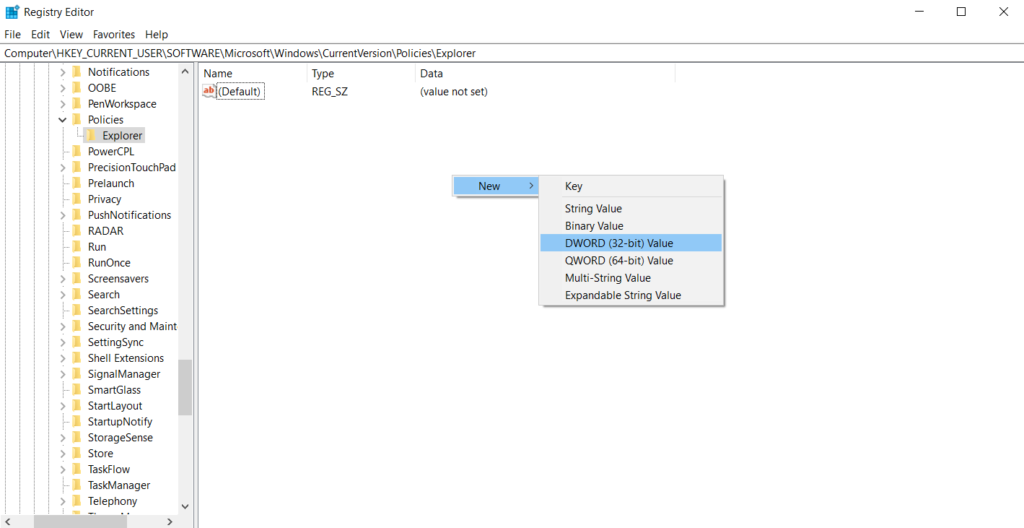The height and width of the screenshot is (528, 1024).
Task: Expand the Shell Extensions key
Action: (63, 358)
